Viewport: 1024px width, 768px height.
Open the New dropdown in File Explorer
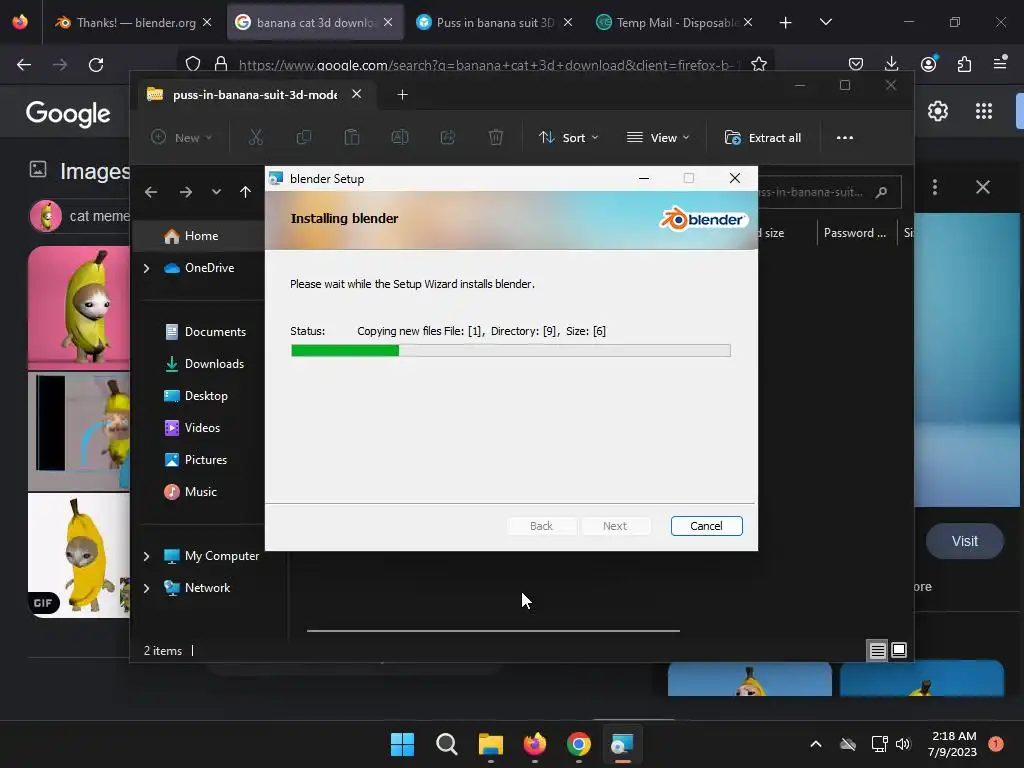pos(182,138)
